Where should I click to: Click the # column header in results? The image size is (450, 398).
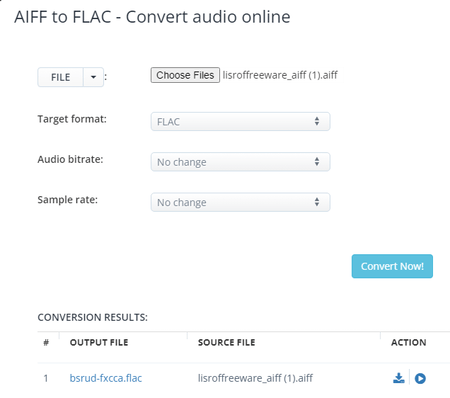click(46, 342)
